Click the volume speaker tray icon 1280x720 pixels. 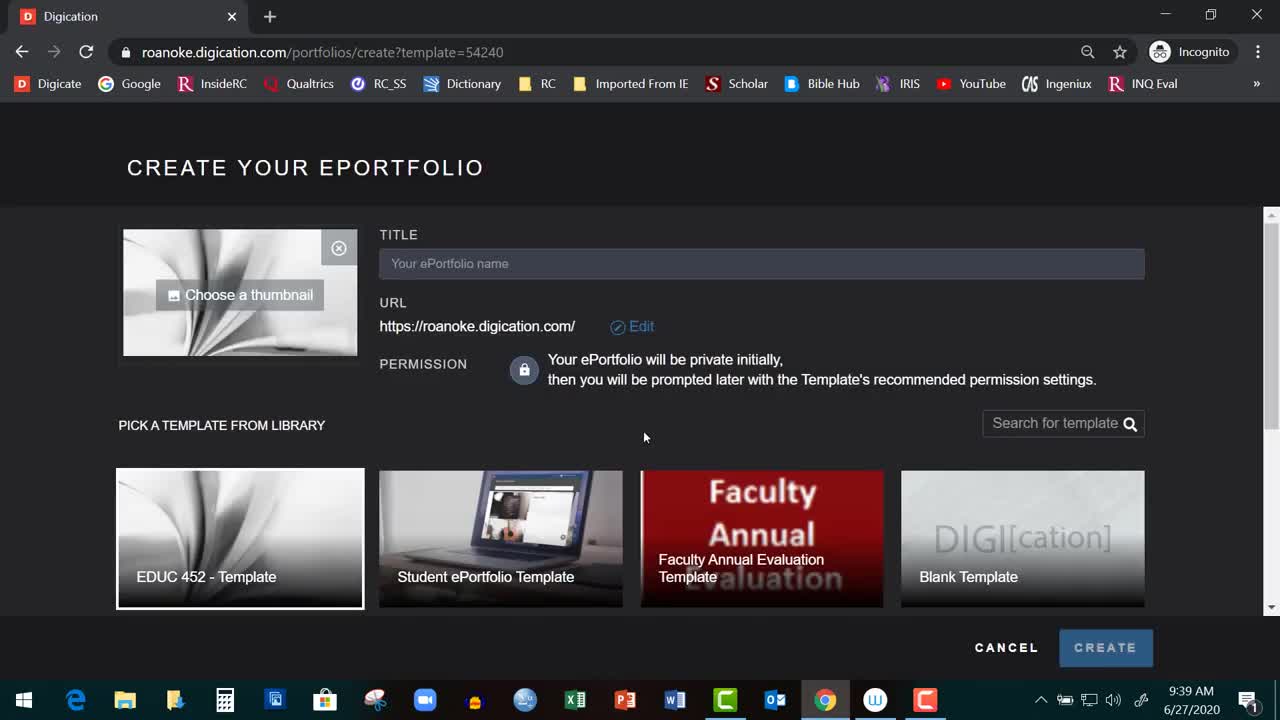pos(1113,700)
